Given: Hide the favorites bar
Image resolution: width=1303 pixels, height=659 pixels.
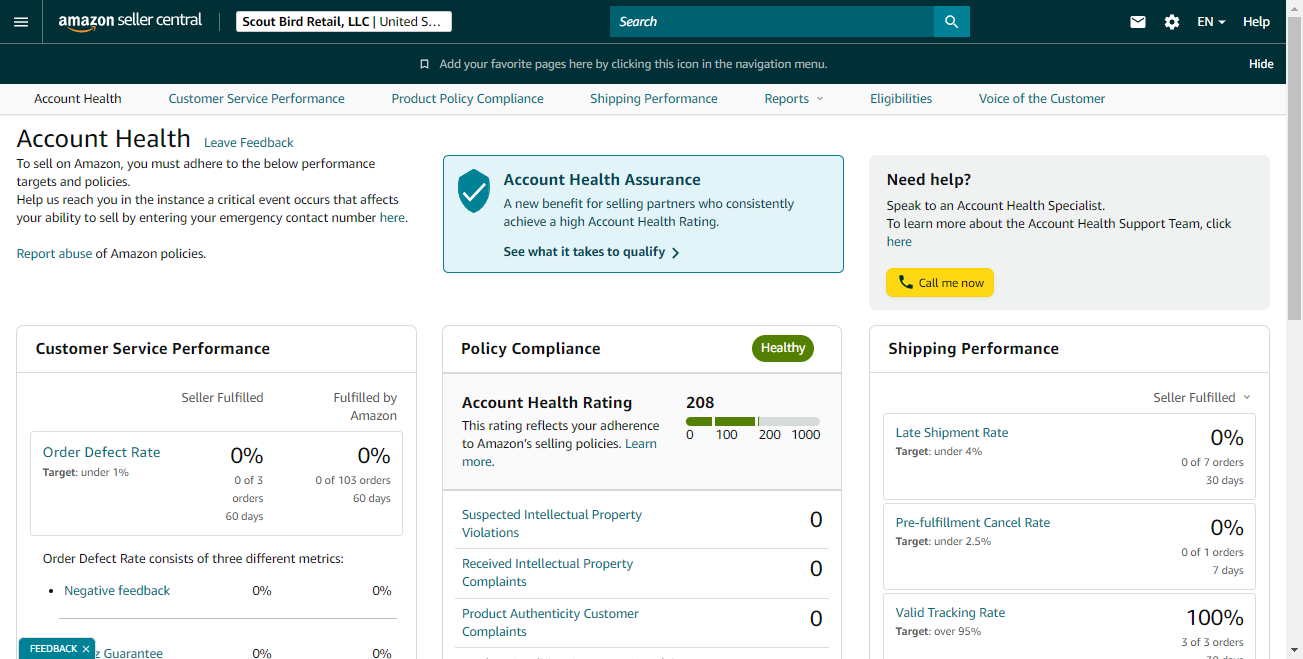Looking at the screenshot, I should (x=1261, y=64).
